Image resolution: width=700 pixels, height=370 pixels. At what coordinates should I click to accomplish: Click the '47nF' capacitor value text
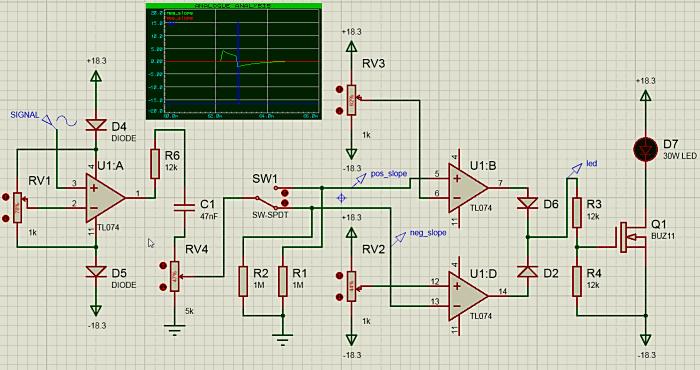pos(208,216)
